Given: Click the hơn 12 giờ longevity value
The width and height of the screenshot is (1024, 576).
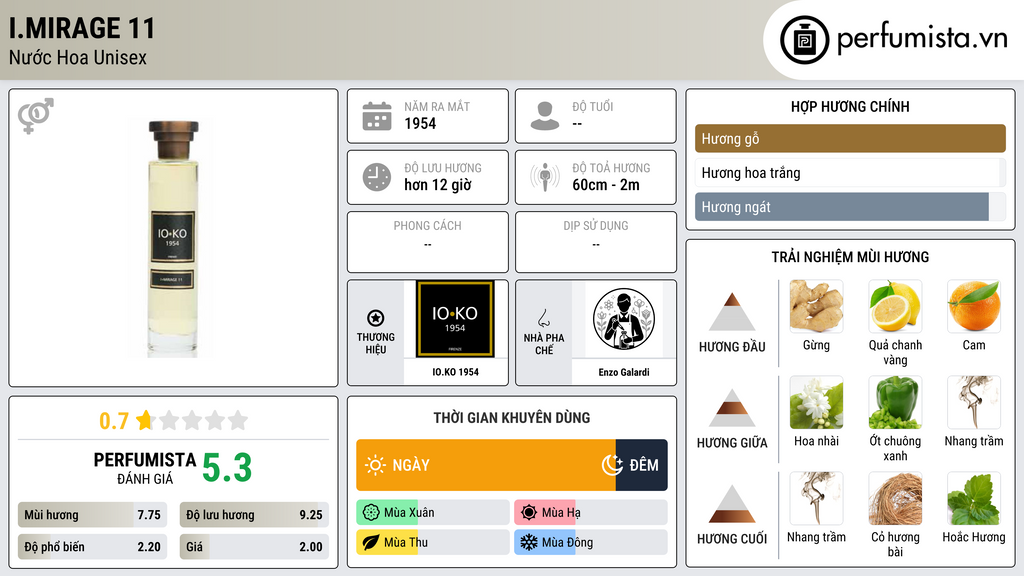Looking at the screenshot, I should tap(438, 185).
